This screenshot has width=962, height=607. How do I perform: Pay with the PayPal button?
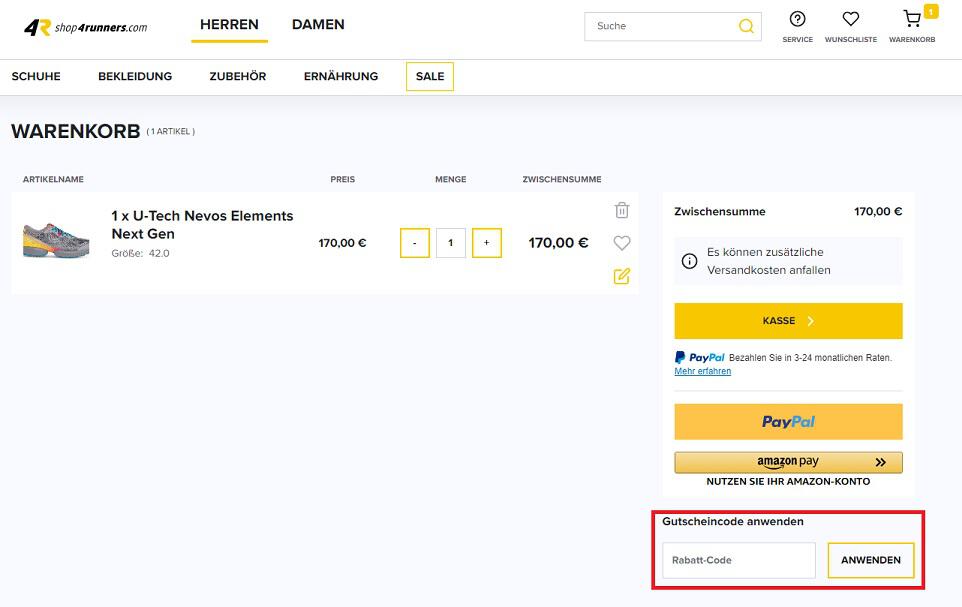coord(788,422)
